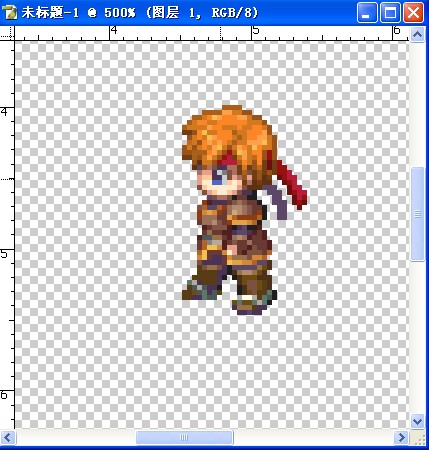The image size is (429, 450).
Task: Click the vertical scrollbar thumb
Action: [x=417, y=214]
